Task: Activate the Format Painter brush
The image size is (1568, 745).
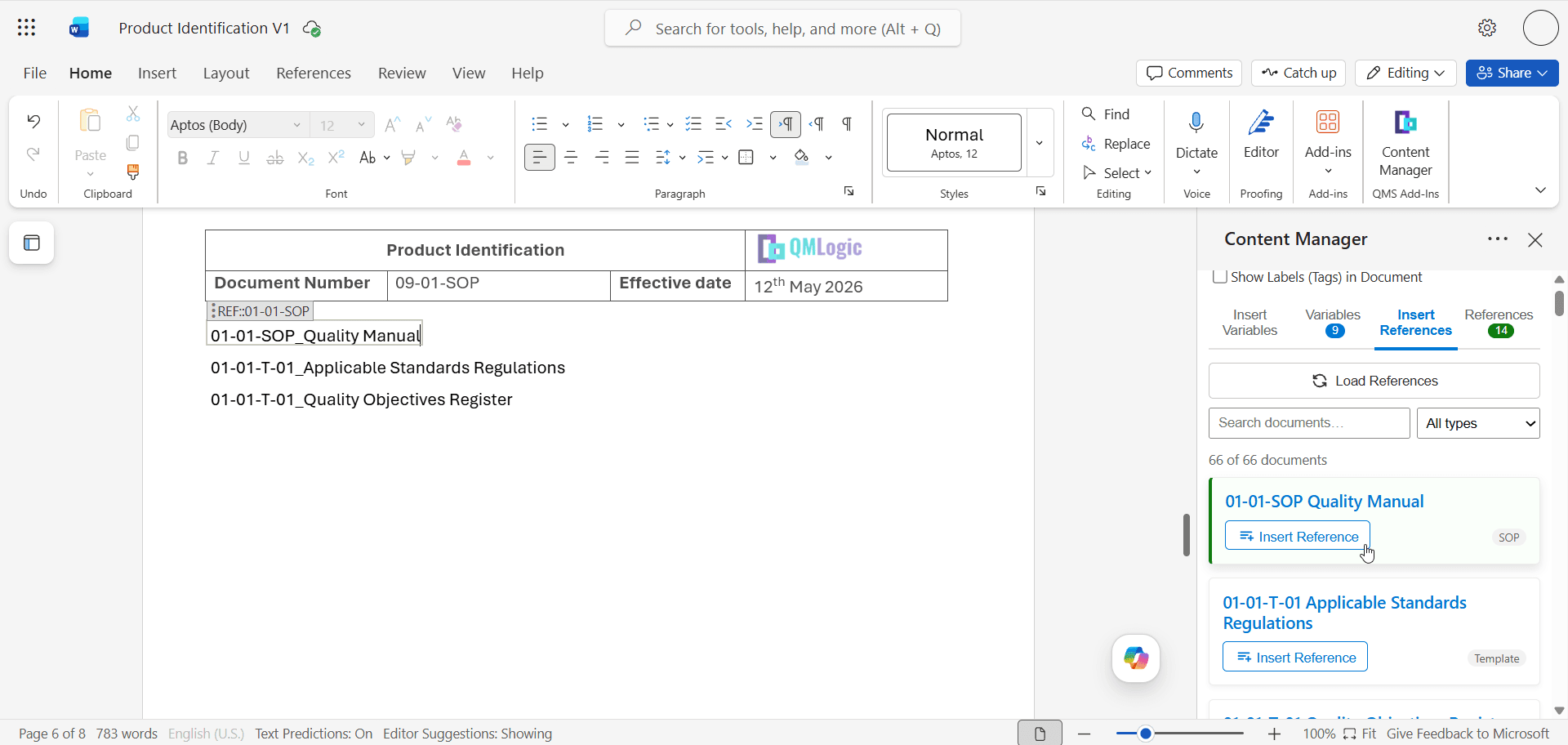Action: [133, 172]
